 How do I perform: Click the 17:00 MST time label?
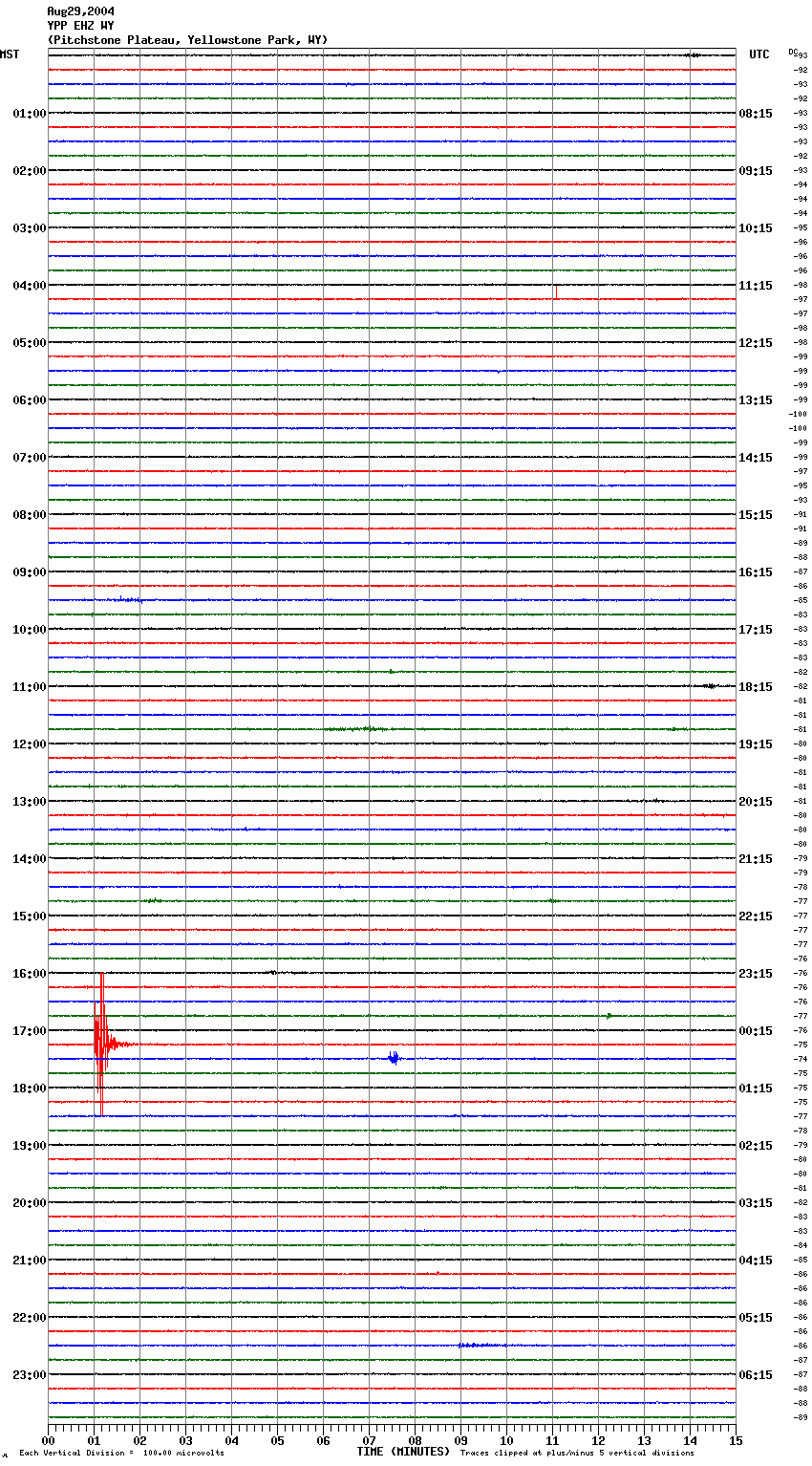pyautogui.click(x=30, y=1031)
